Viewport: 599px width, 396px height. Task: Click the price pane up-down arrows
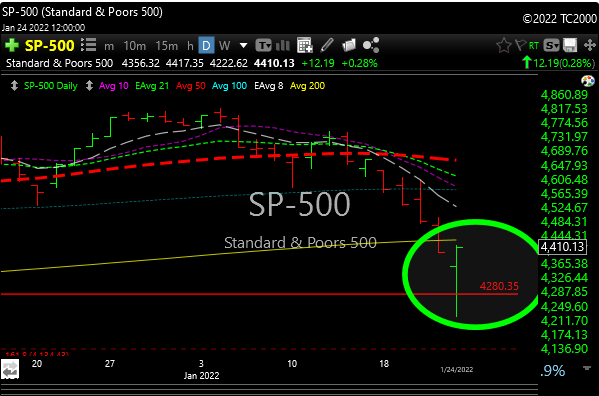click(14, 86)
